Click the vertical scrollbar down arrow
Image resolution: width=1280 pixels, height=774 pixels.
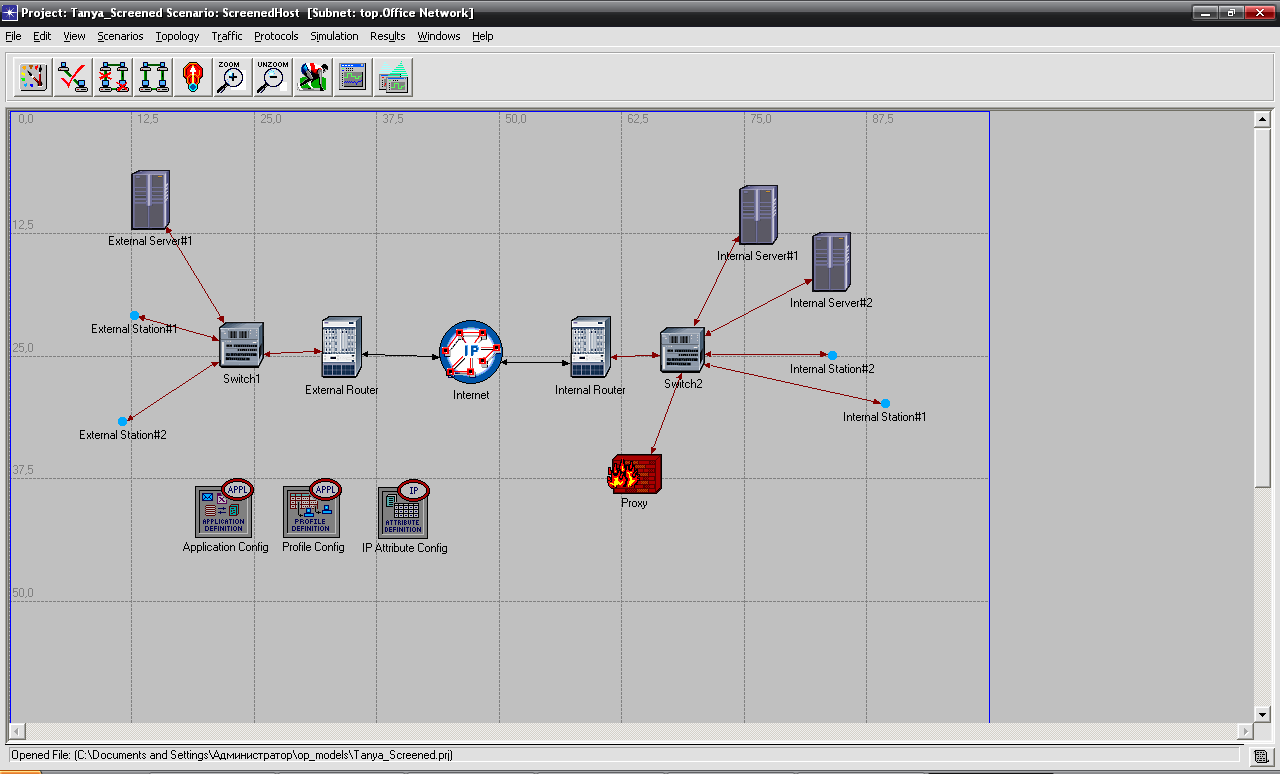pyautogui.click(x=1262, y=714)
